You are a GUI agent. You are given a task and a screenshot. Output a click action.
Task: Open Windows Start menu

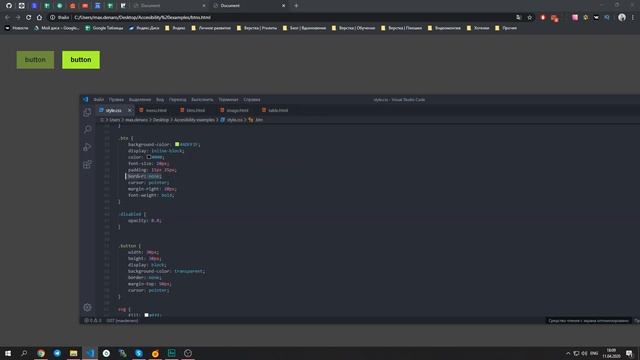(x=8, y=353)
